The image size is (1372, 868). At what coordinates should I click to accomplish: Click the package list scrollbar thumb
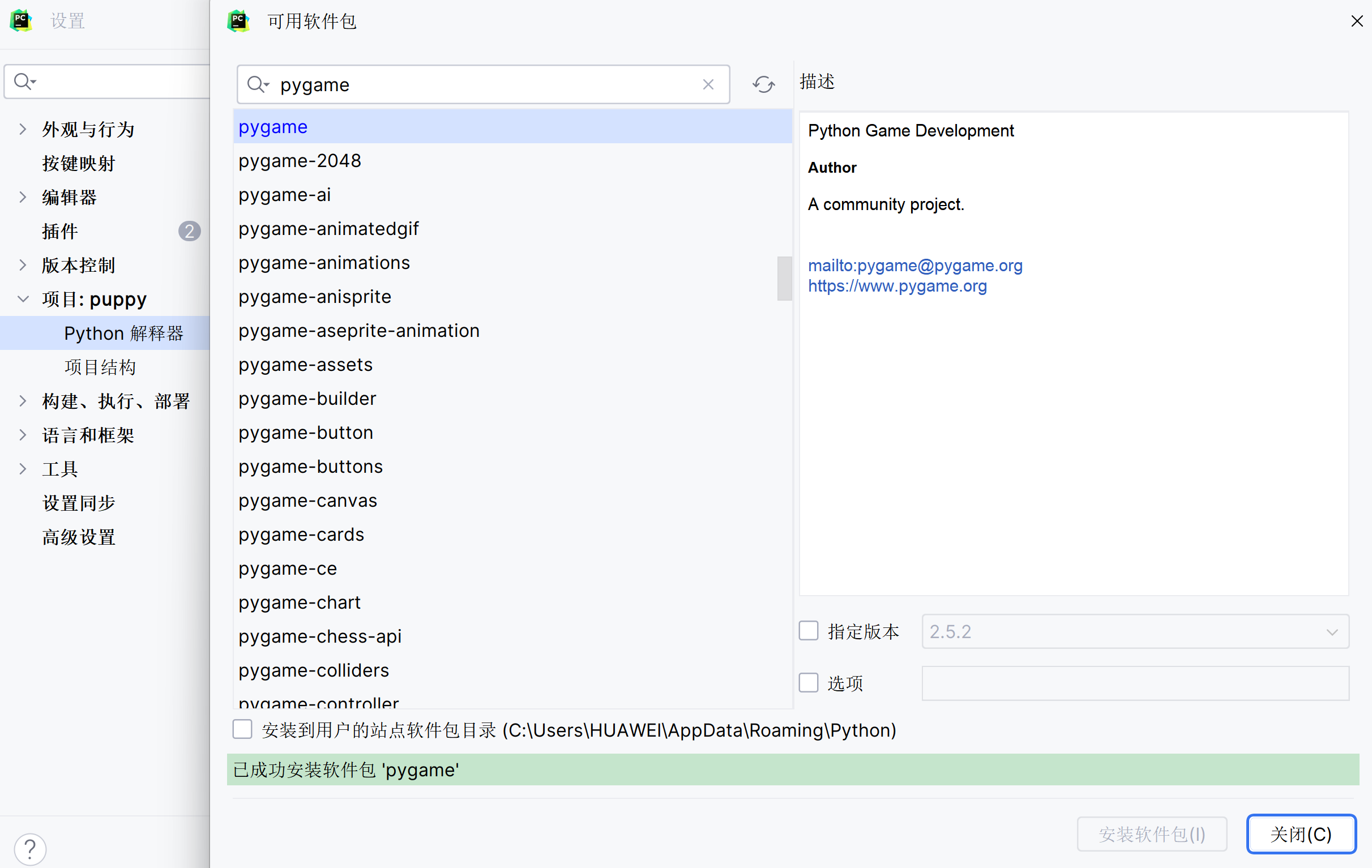[784, 279]
